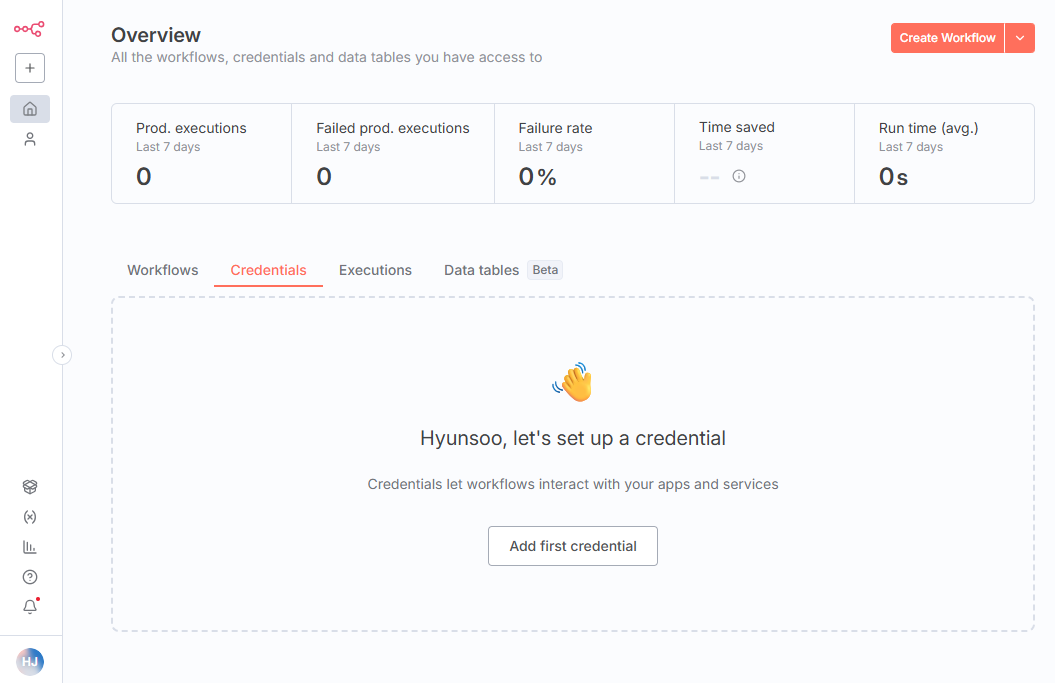Select the Failure rate stats card
Viewport: 1055px width, 683px height.
[x=584, y=153]
